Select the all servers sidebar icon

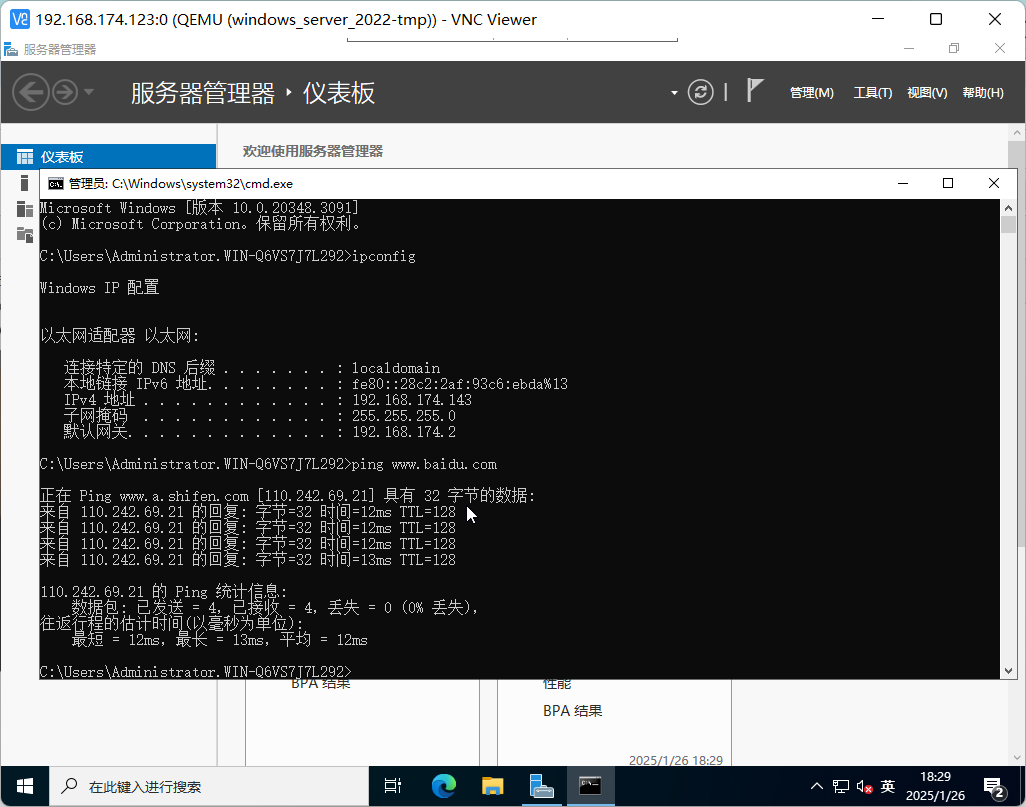(25, 209)
